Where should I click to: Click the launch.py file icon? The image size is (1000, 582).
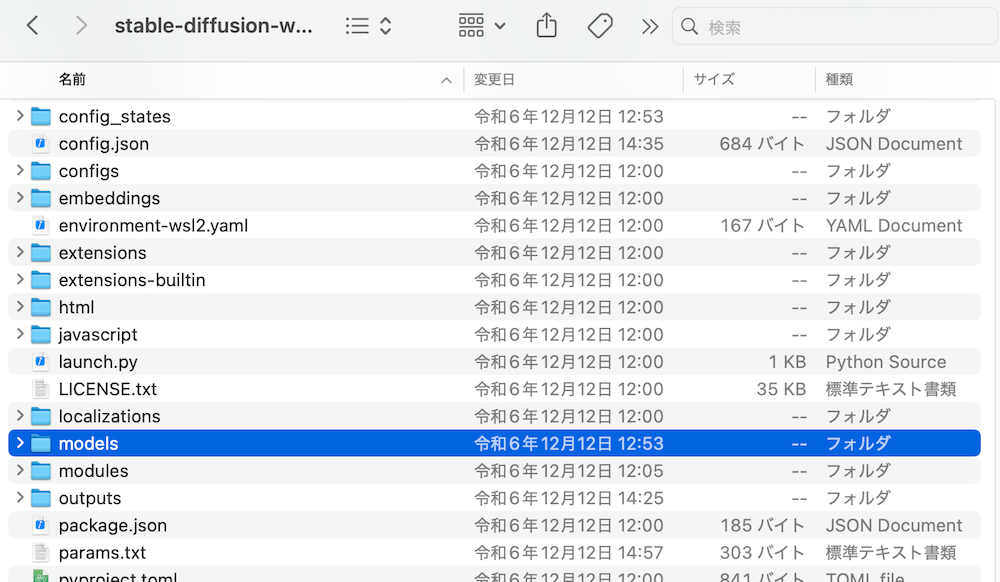point(41,362)
